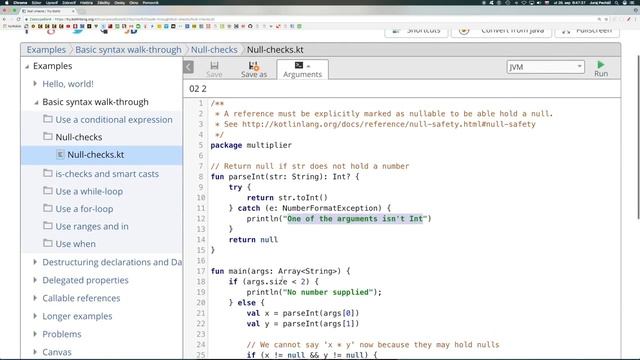Image resolution: width=640 pixels, height=360 pixels.
Task: Click folder icon of Use a conditional expression
Action: tap(48, 119)
